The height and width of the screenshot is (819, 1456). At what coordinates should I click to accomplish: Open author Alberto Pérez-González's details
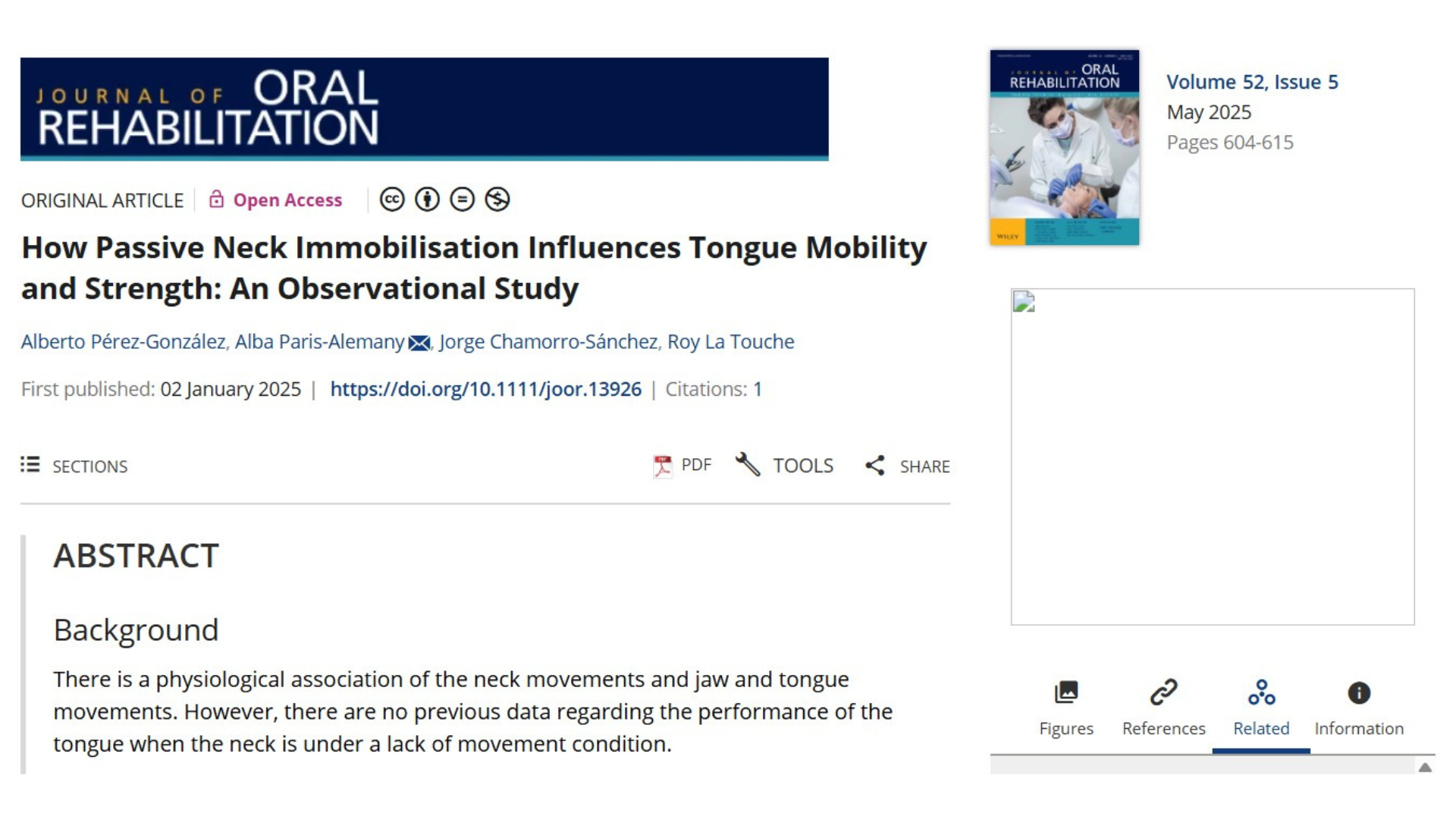tap(123, 342)
